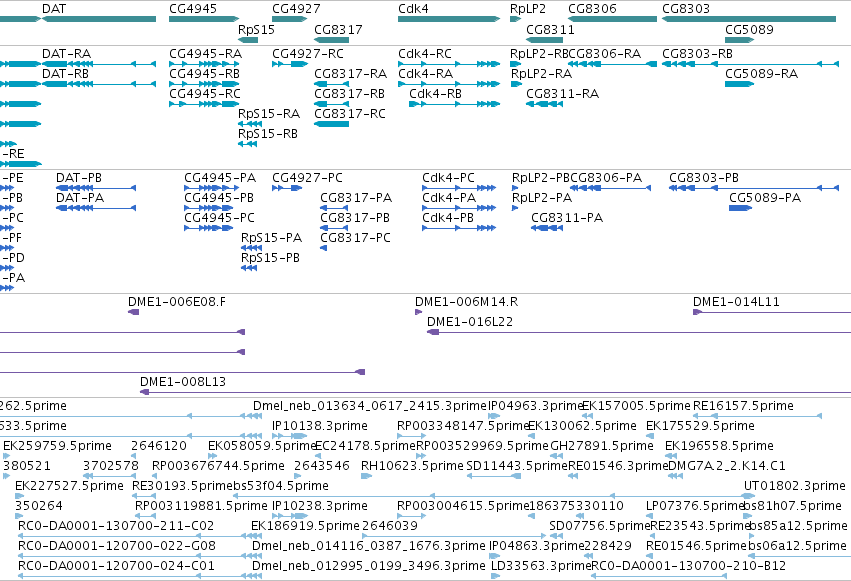Image resolution: width=851 pixels, height=581 pixels.
Task: Select the CG4945-RA transcript label
Action: click(206, 54)
